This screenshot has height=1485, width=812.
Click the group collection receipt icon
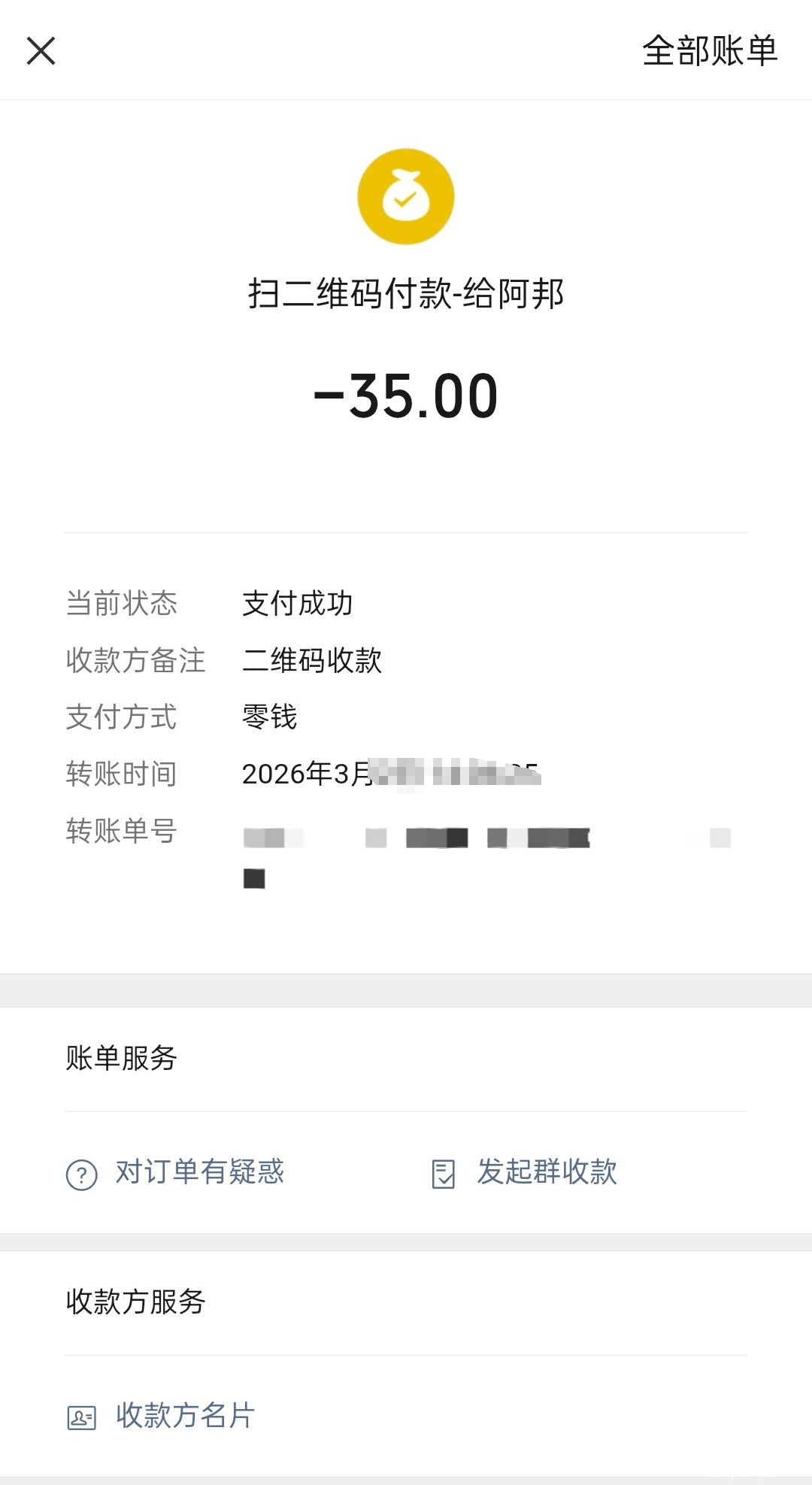pos(444,1174)
